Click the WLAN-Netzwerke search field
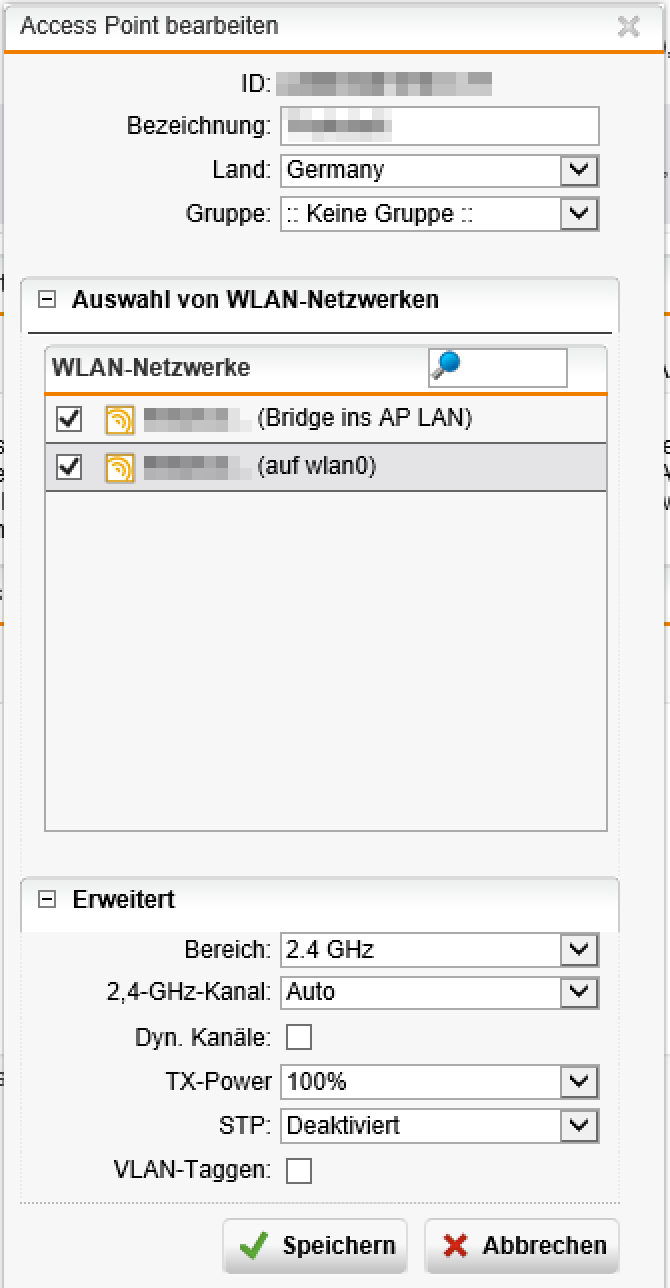Screen dimensions: 670x1288 tap(512, 368)
